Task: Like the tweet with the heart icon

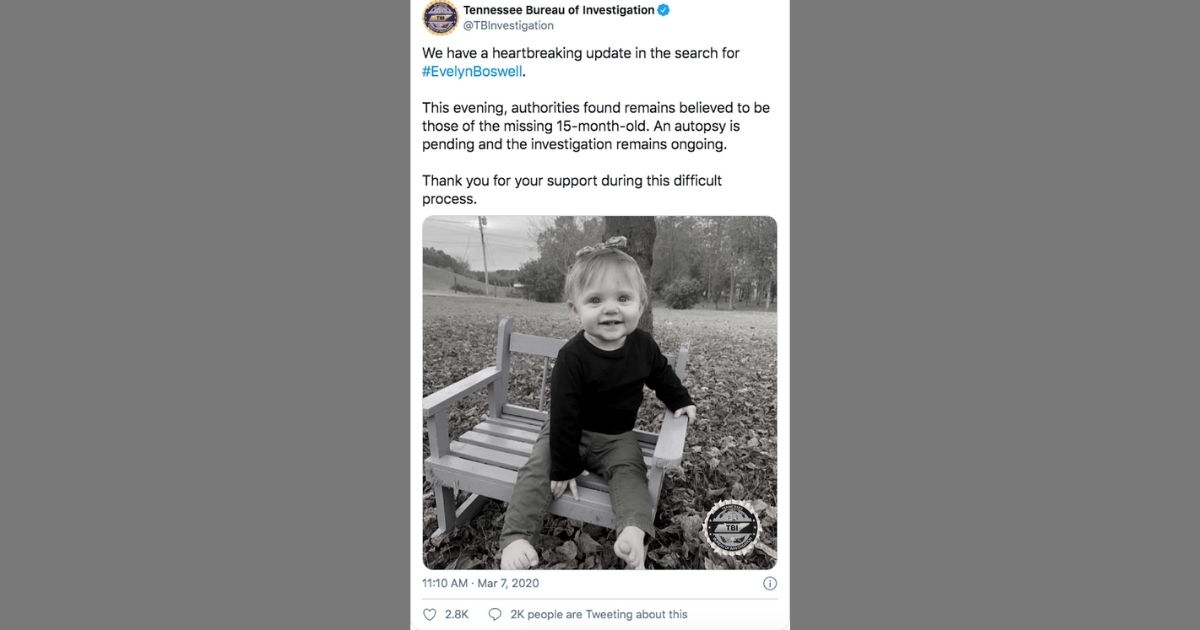Action: click(x=430, y=614)
